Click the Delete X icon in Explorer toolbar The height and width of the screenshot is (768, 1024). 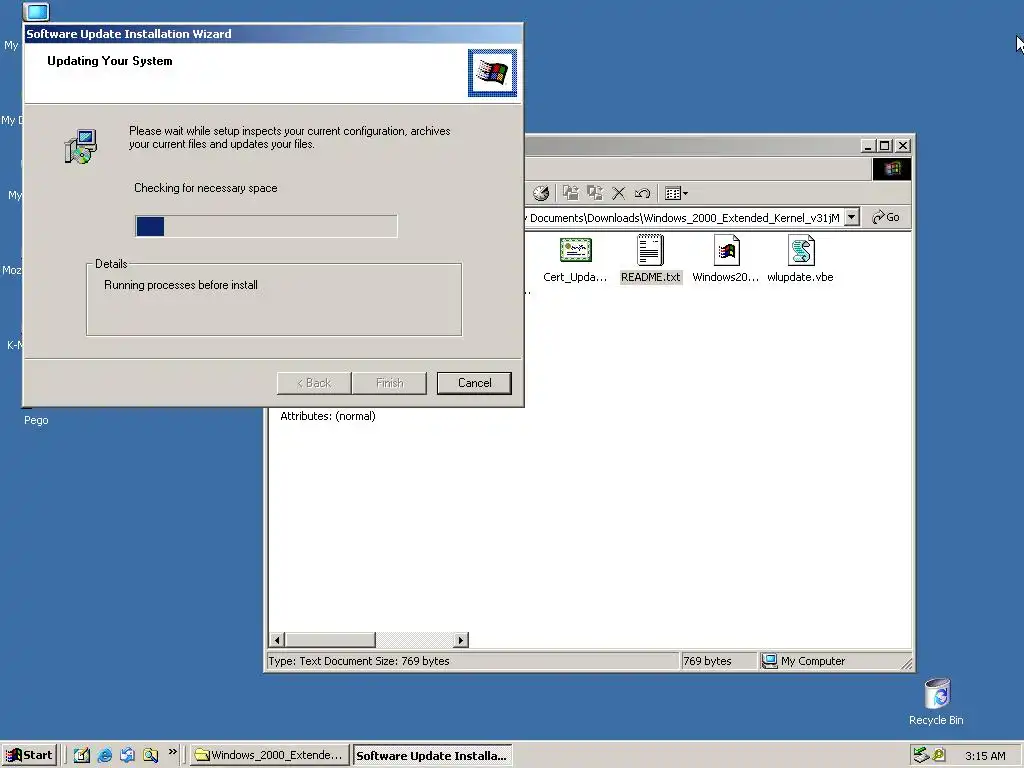click(x=618, y=193)
